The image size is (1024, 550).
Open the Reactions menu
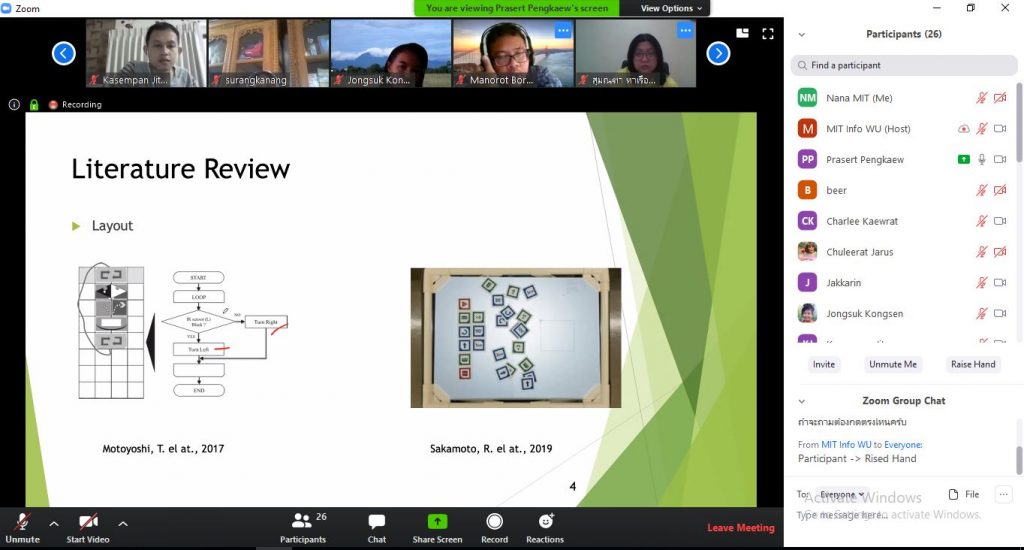pos(545,526)
